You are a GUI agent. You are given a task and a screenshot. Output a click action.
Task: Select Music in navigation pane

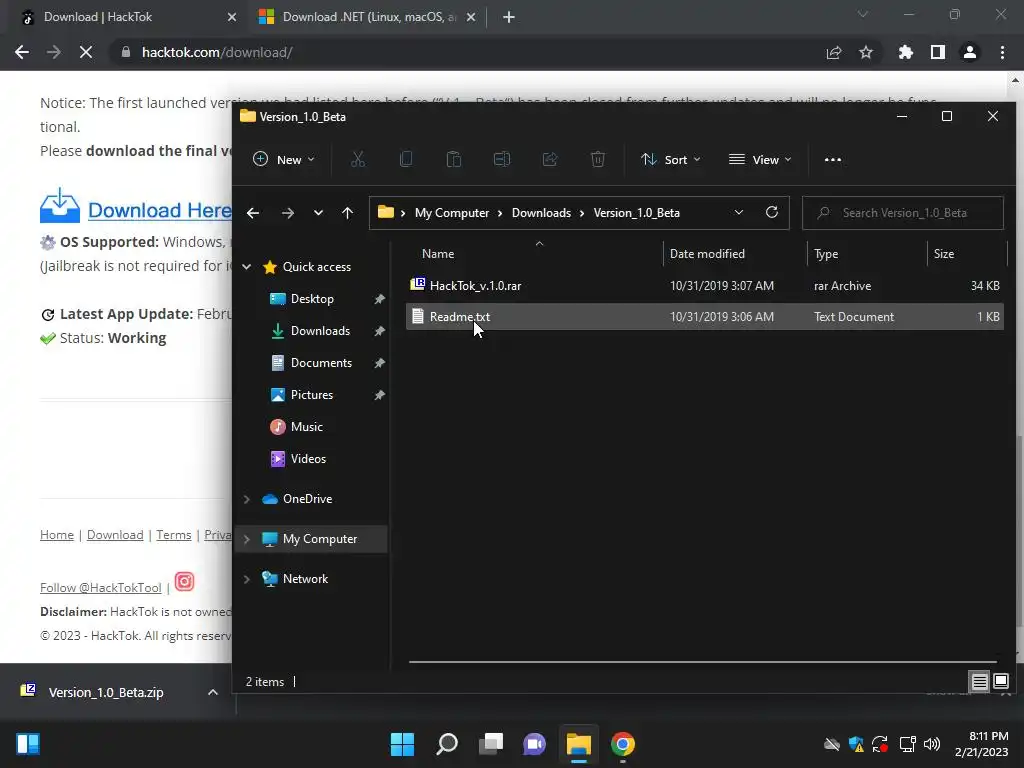point(306,427)
